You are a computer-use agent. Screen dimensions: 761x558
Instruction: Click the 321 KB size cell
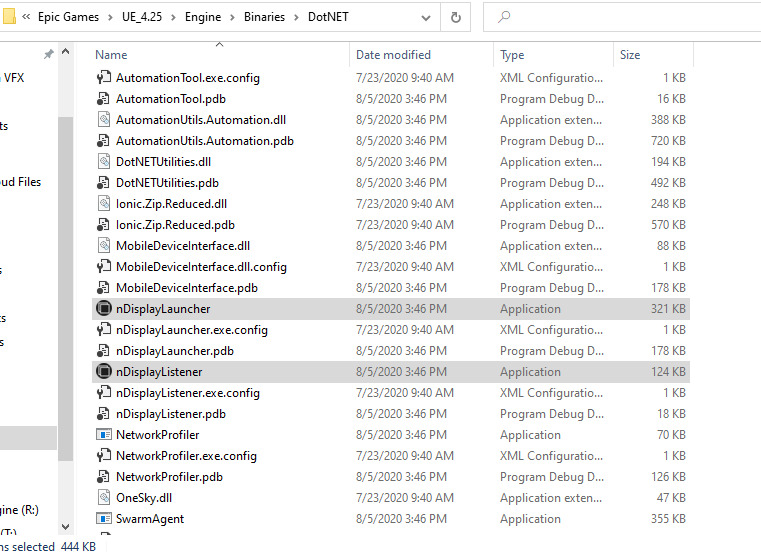pyautogui.click(x=668, y=309)
